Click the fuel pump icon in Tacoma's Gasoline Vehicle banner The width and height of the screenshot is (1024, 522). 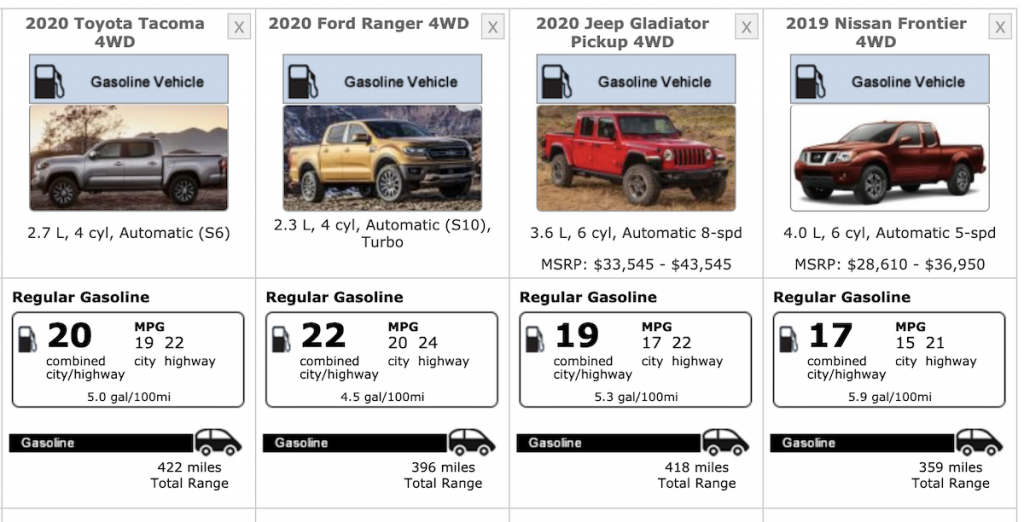49,82
